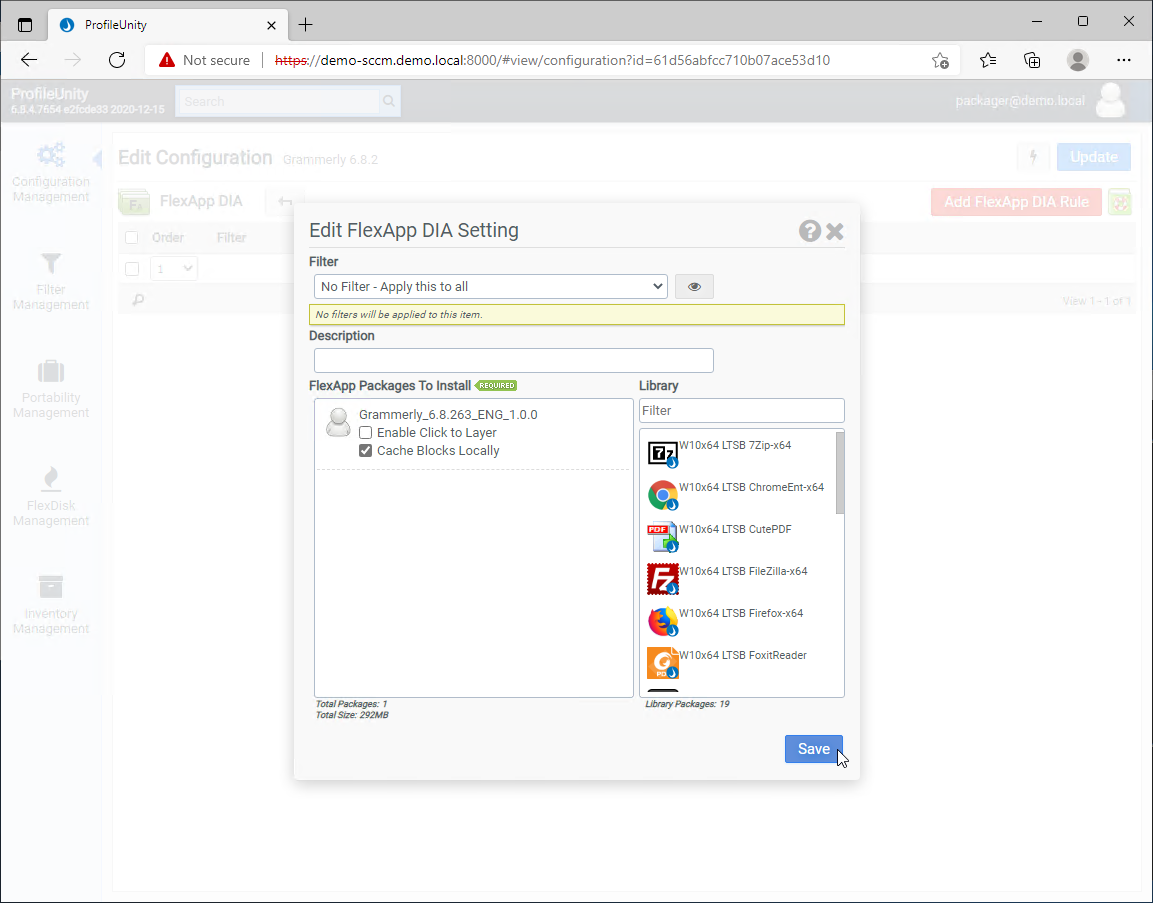1153x903 pixels.
Task: Open the browser Favorites list
Action: pyautogui.click(x=988, y=60)
